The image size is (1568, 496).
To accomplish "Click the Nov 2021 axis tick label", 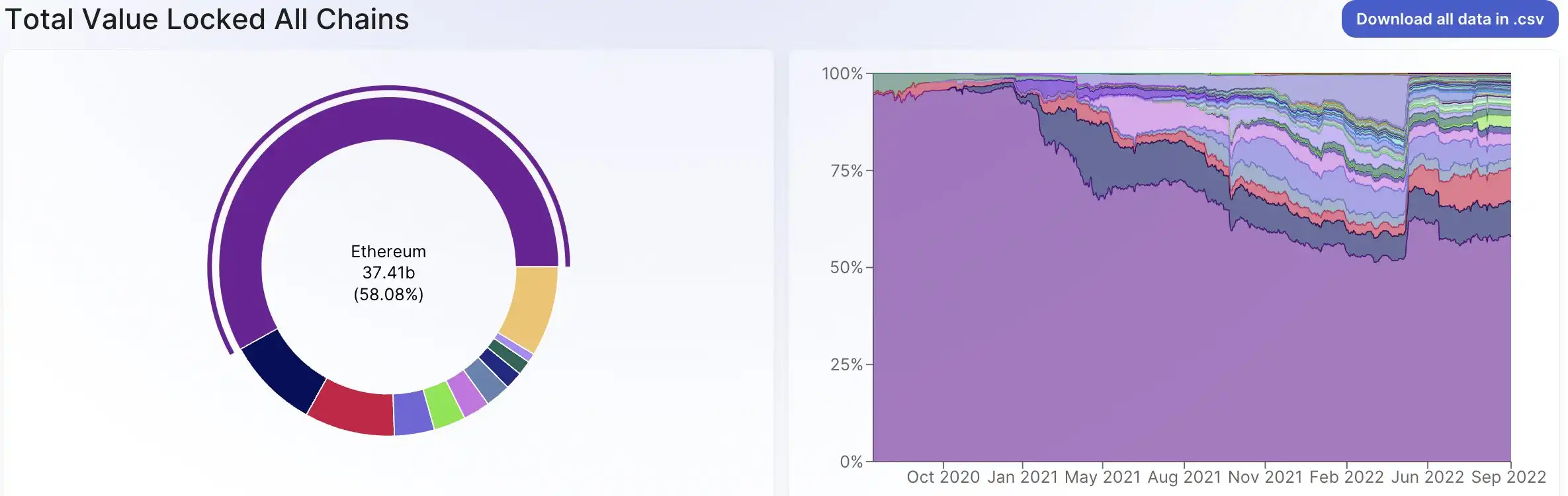I will coord(1265,477).
